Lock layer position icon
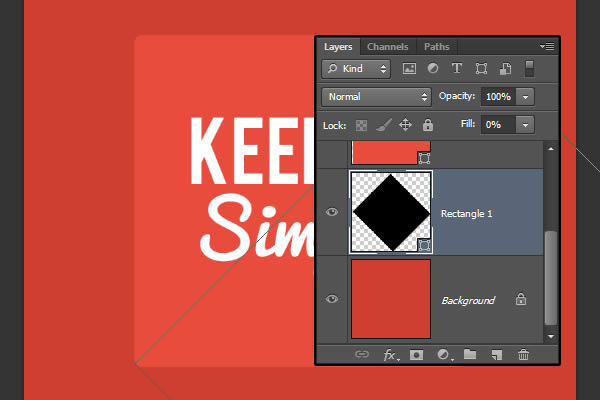The image size is (600, 400). pos(405,125)
